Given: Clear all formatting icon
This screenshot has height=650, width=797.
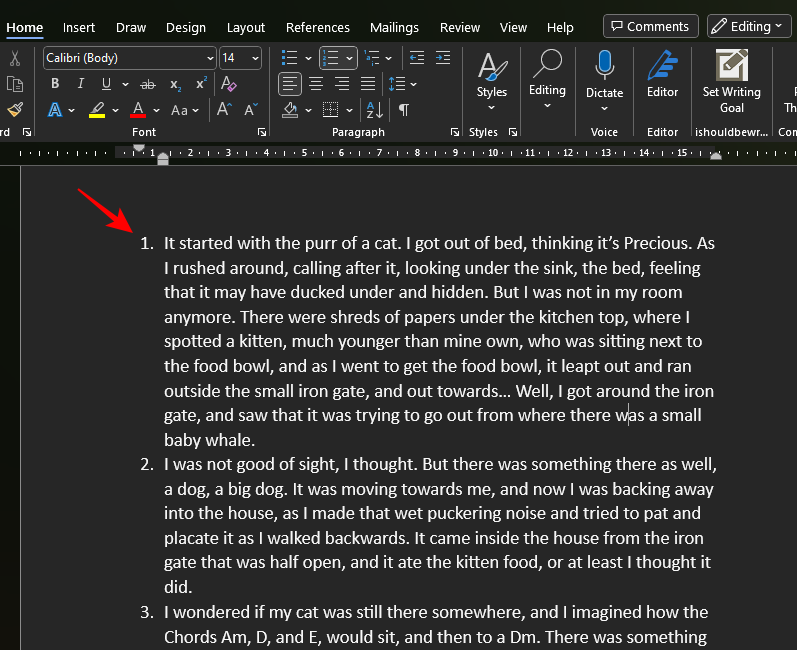Looking at the screenshot, I should point(228,83).
